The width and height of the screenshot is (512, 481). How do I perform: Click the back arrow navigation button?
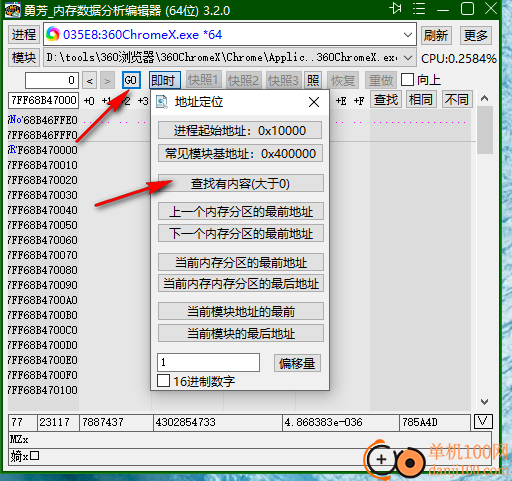[x=90, y=81]
